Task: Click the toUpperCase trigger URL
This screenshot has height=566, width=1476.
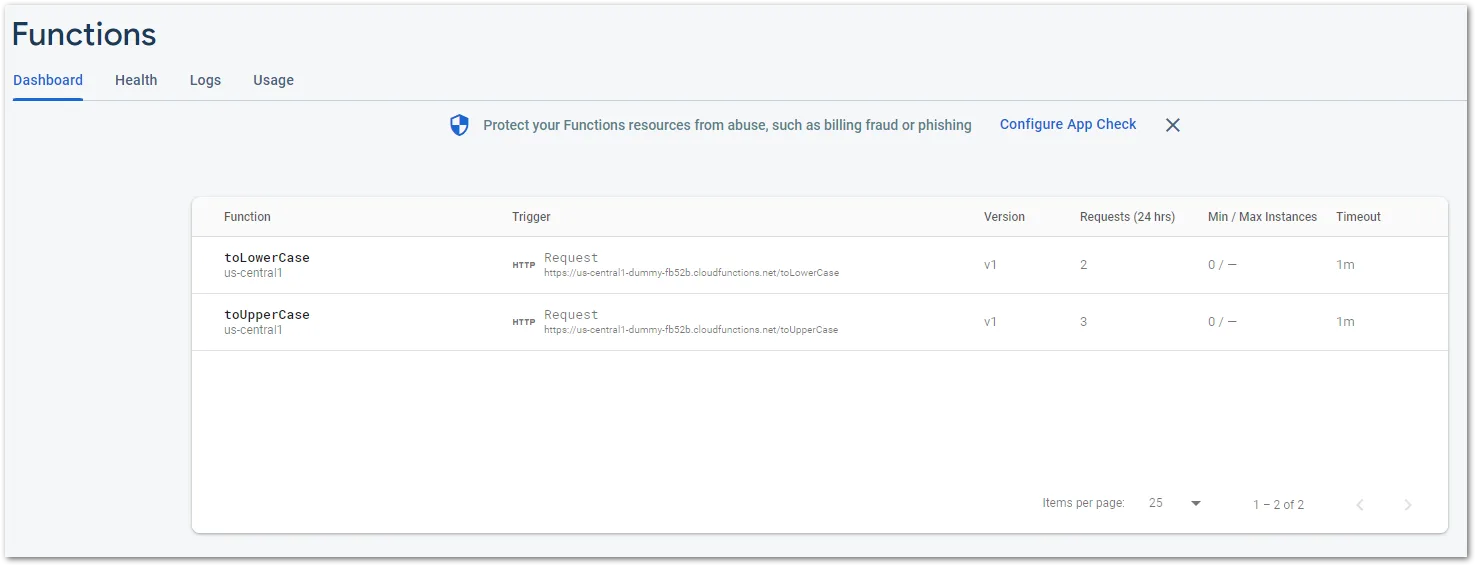Action: point(691,329)
